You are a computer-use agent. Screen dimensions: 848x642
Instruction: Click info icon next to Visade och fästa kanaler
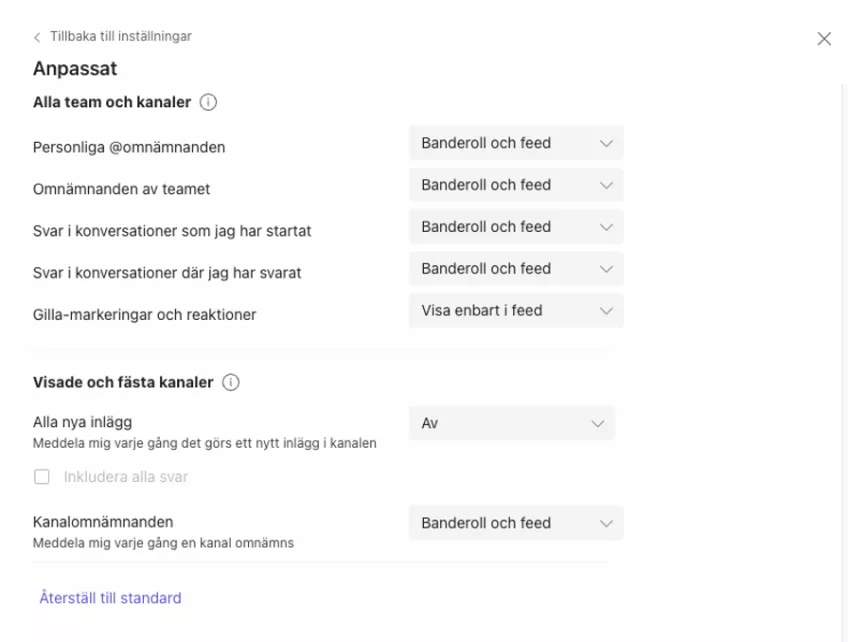coord(230,382)
